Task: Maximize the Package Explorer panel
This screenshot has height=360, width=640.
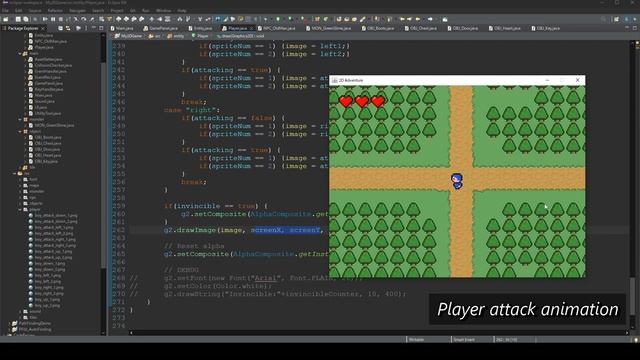Action: [x=101, y=28]
